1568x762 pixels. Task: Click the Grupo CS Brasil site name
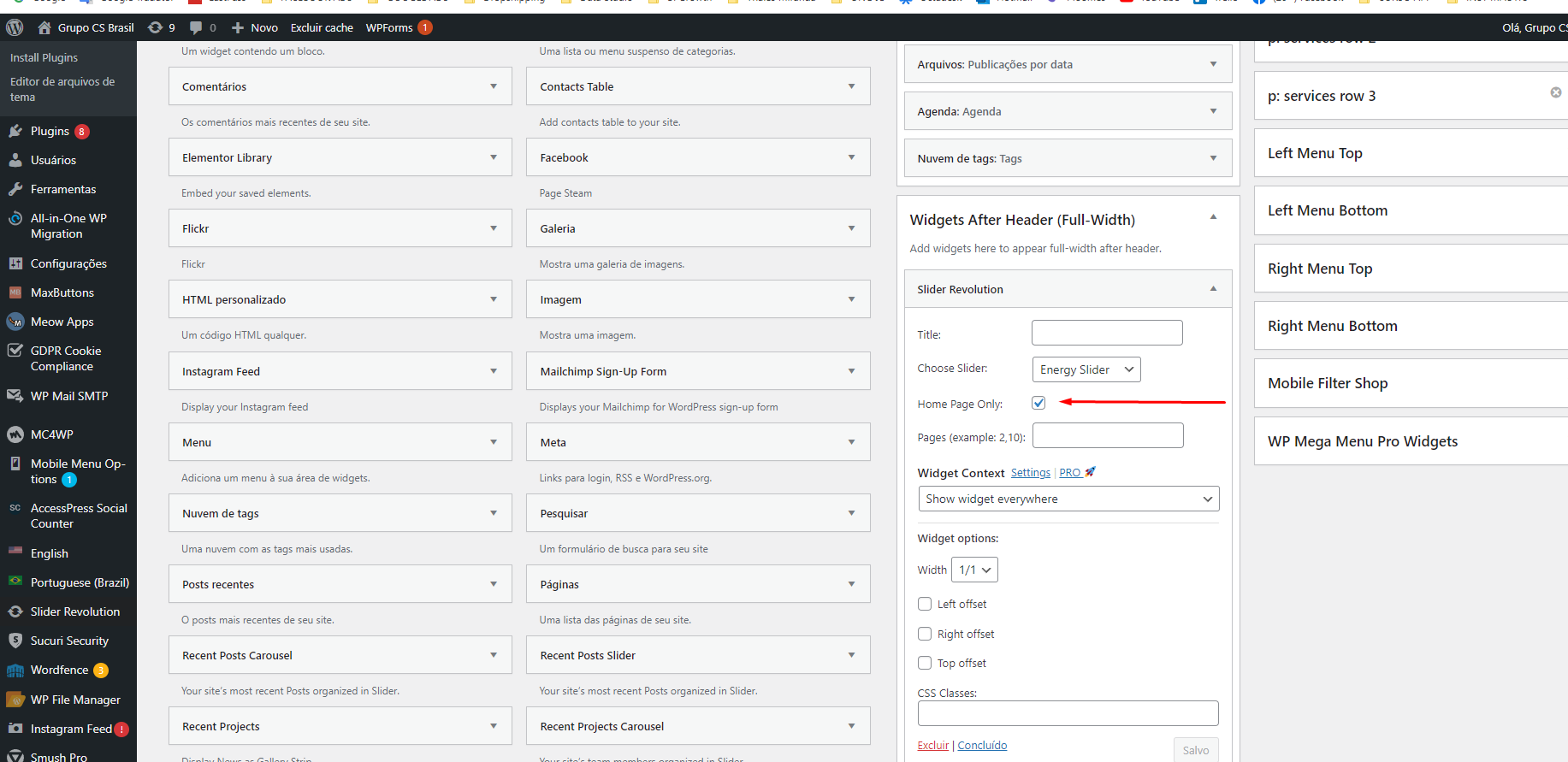click(x=96, y=27)
